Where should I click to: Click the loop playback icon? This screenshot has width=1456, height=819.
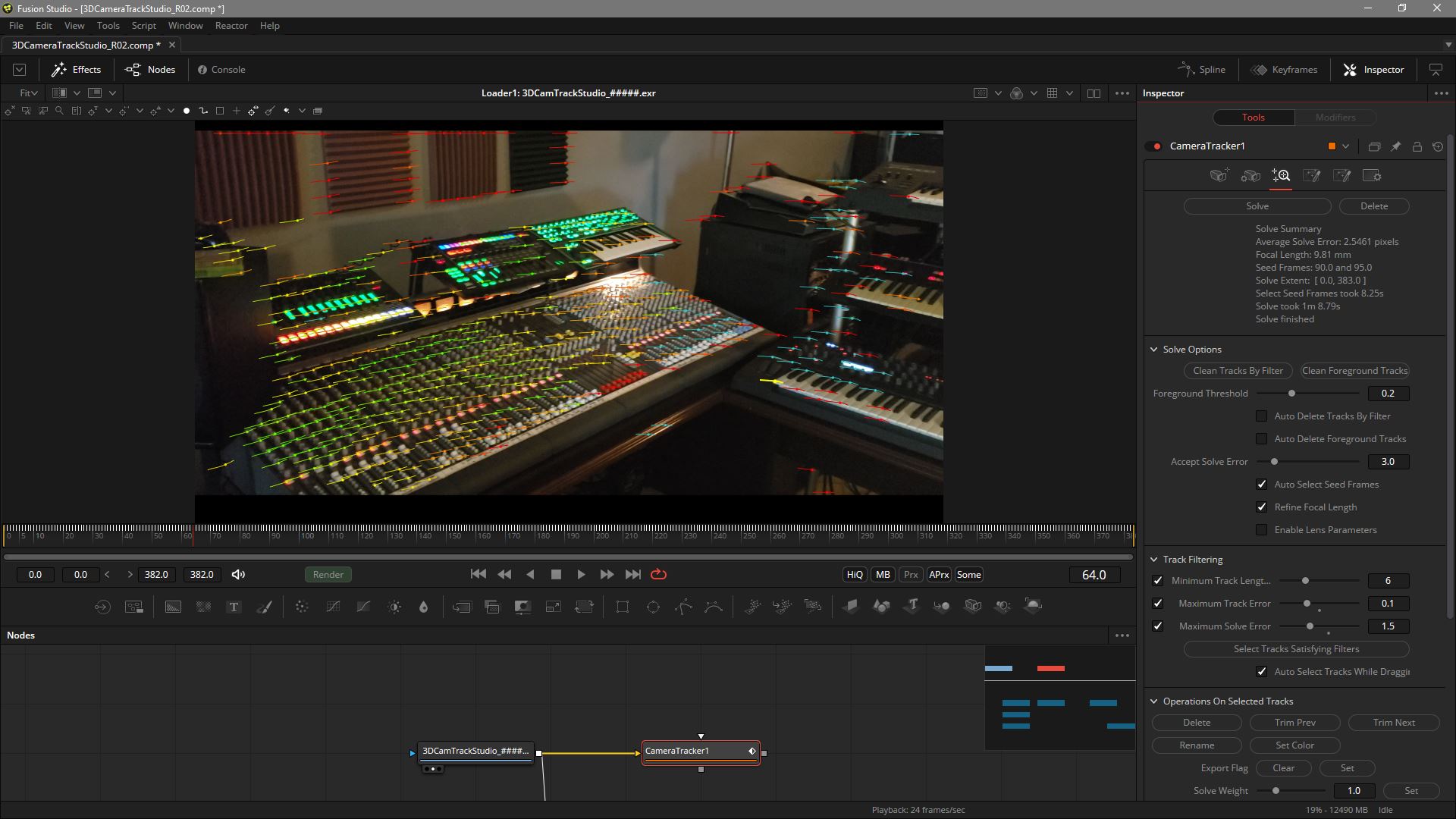(x=658, y=574)
